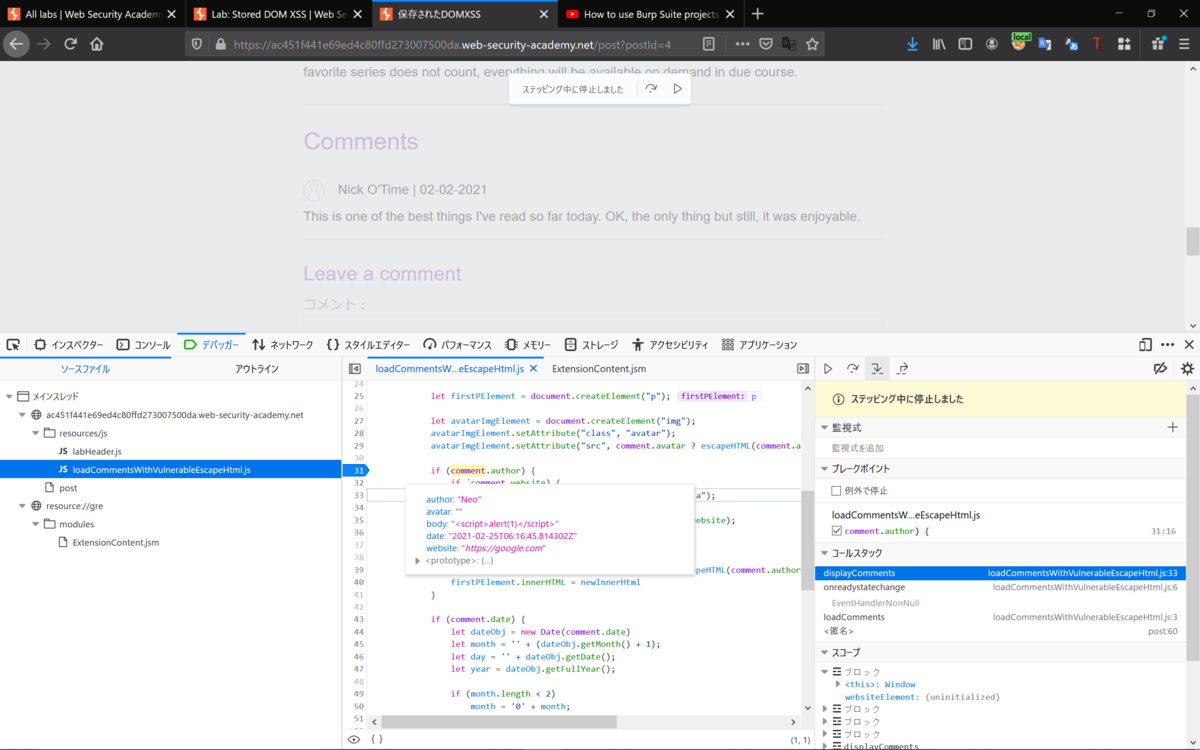Collapse the modules folder

pyautogui.click(x=35, y=524)
